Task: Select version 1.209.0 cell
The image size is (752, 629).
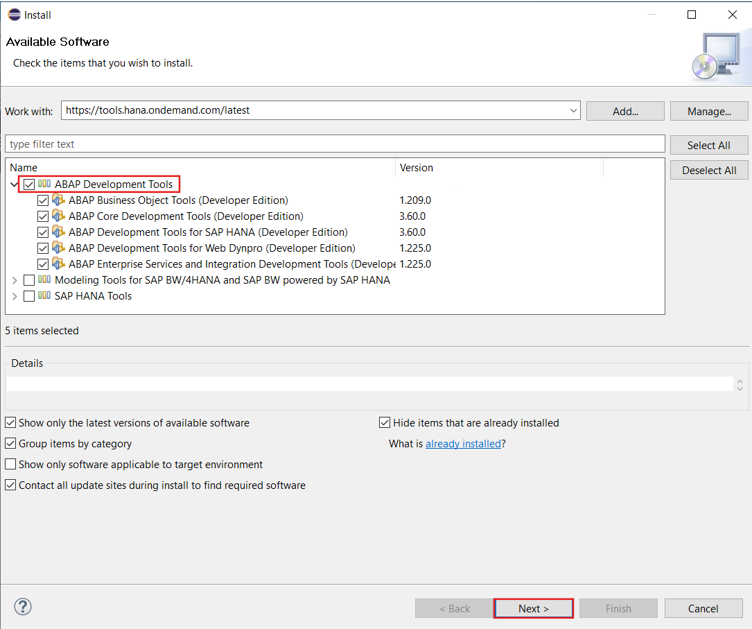Action: point(415,200)
